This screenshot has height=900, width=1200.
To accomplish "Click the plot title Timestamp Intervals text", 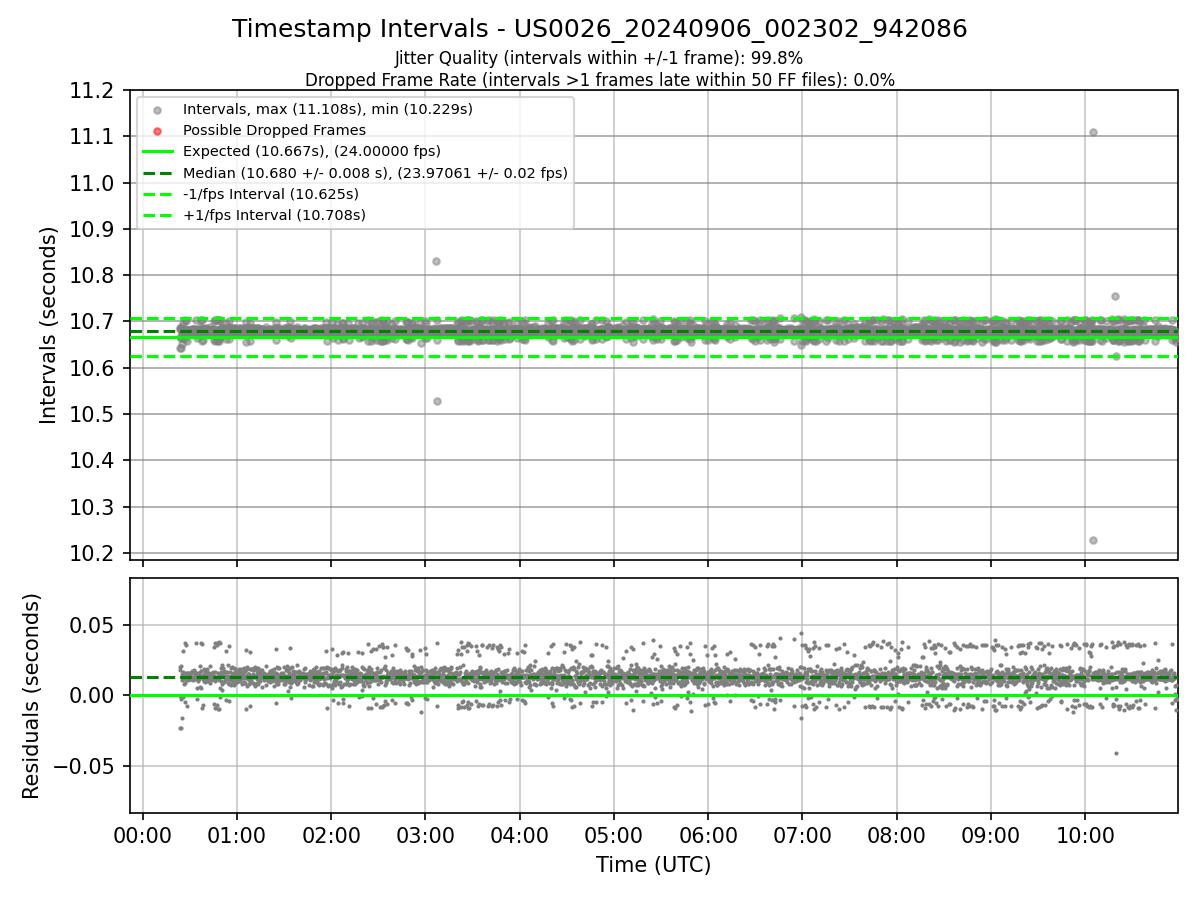I will click(x=600, y=29).
